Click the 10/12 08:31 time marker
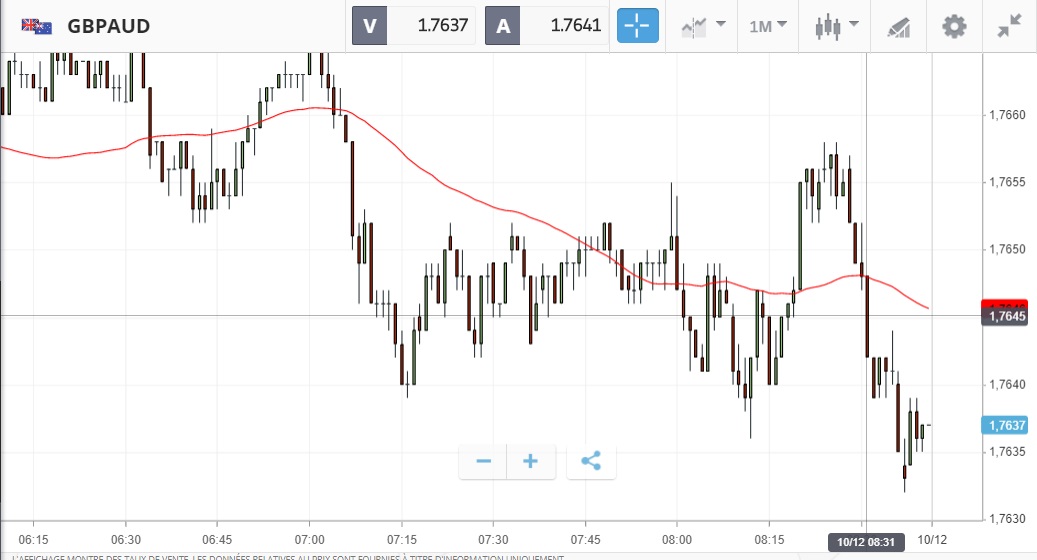The width and height of the screenshot is (1037, 560). [x=865, y=542]
